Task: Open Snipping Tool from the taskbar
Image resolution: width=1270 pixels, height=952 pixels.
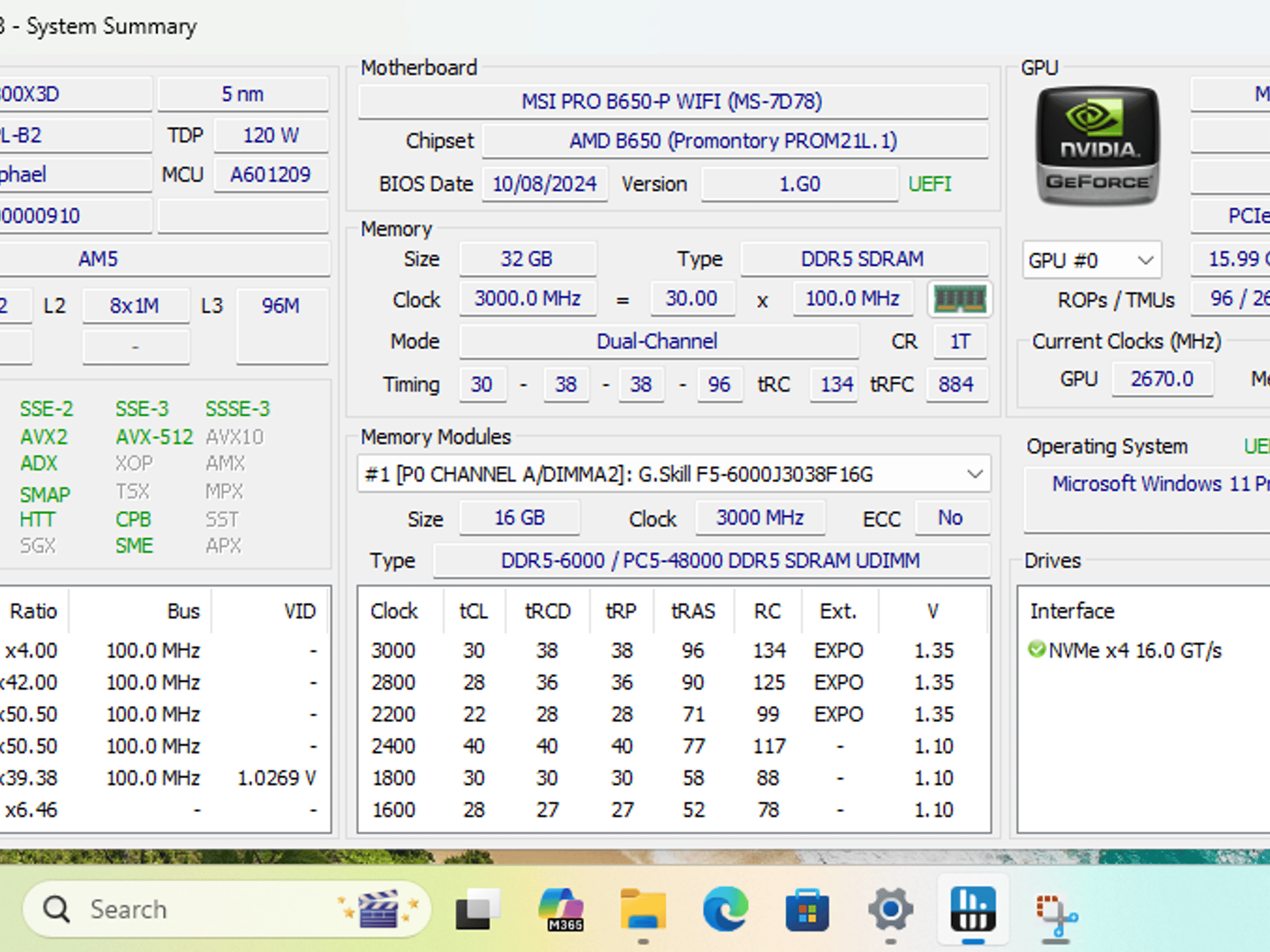Action: pos(1056,914)
